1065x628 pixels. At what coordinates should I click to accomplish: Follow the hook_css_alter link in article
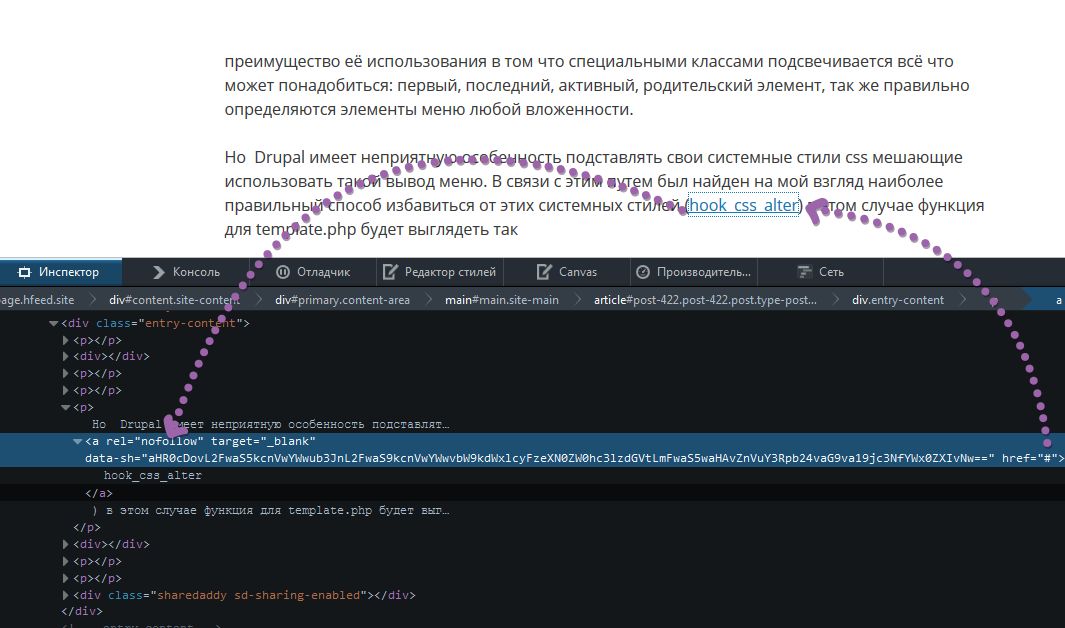point(744,205)
